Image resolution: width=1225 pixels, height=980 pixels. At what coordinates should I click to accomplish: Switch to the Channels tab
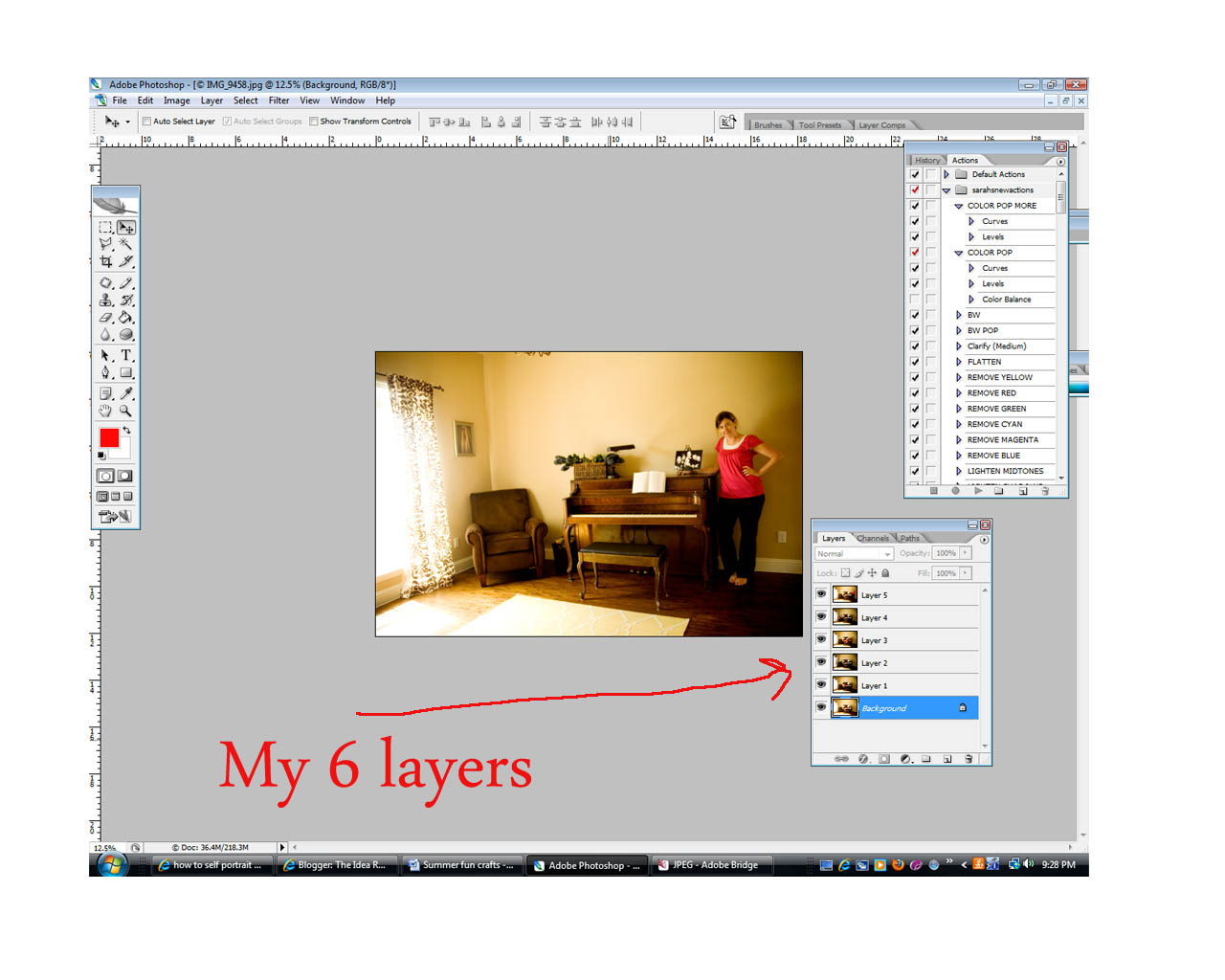872,538
